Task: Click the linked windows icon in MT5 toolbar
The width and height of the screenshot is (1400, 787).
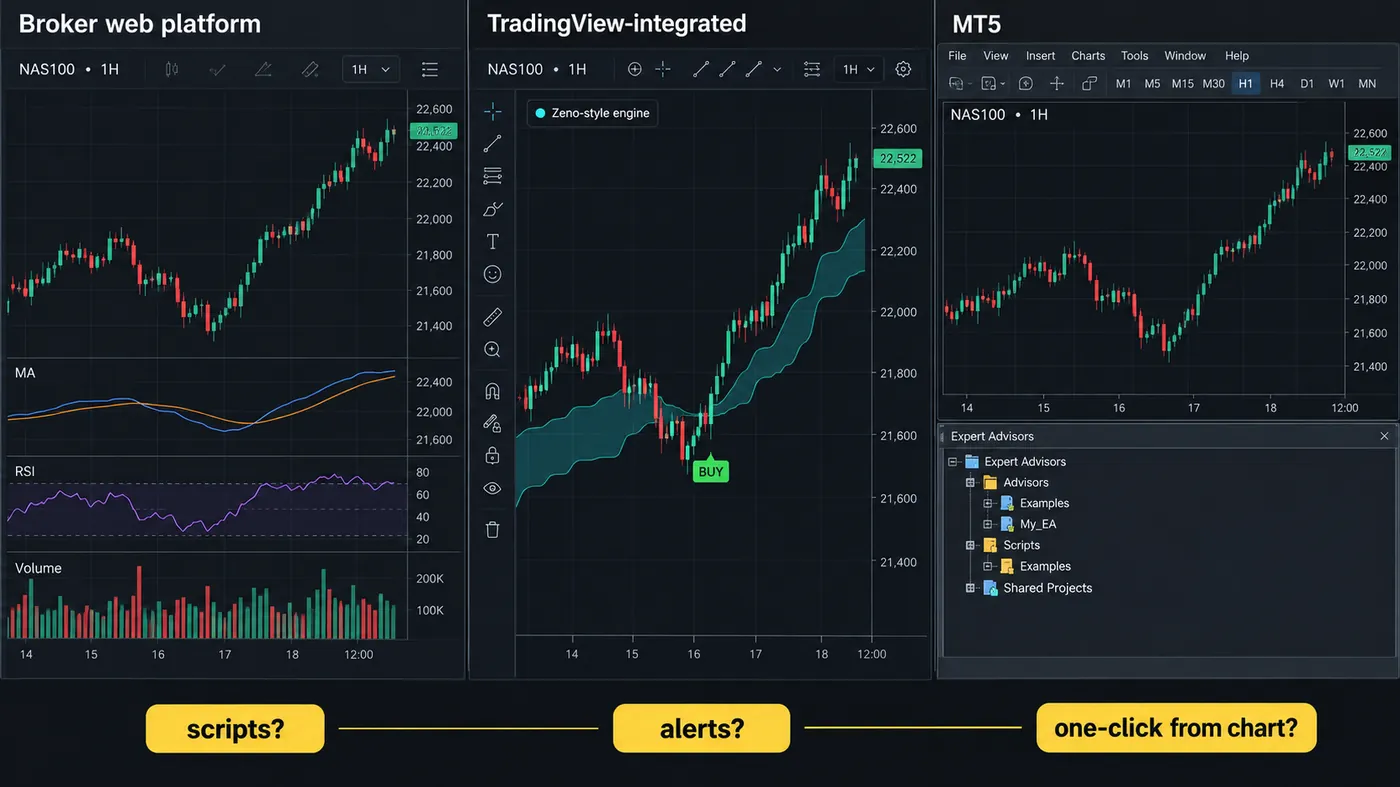Action: click(1089, 84)
